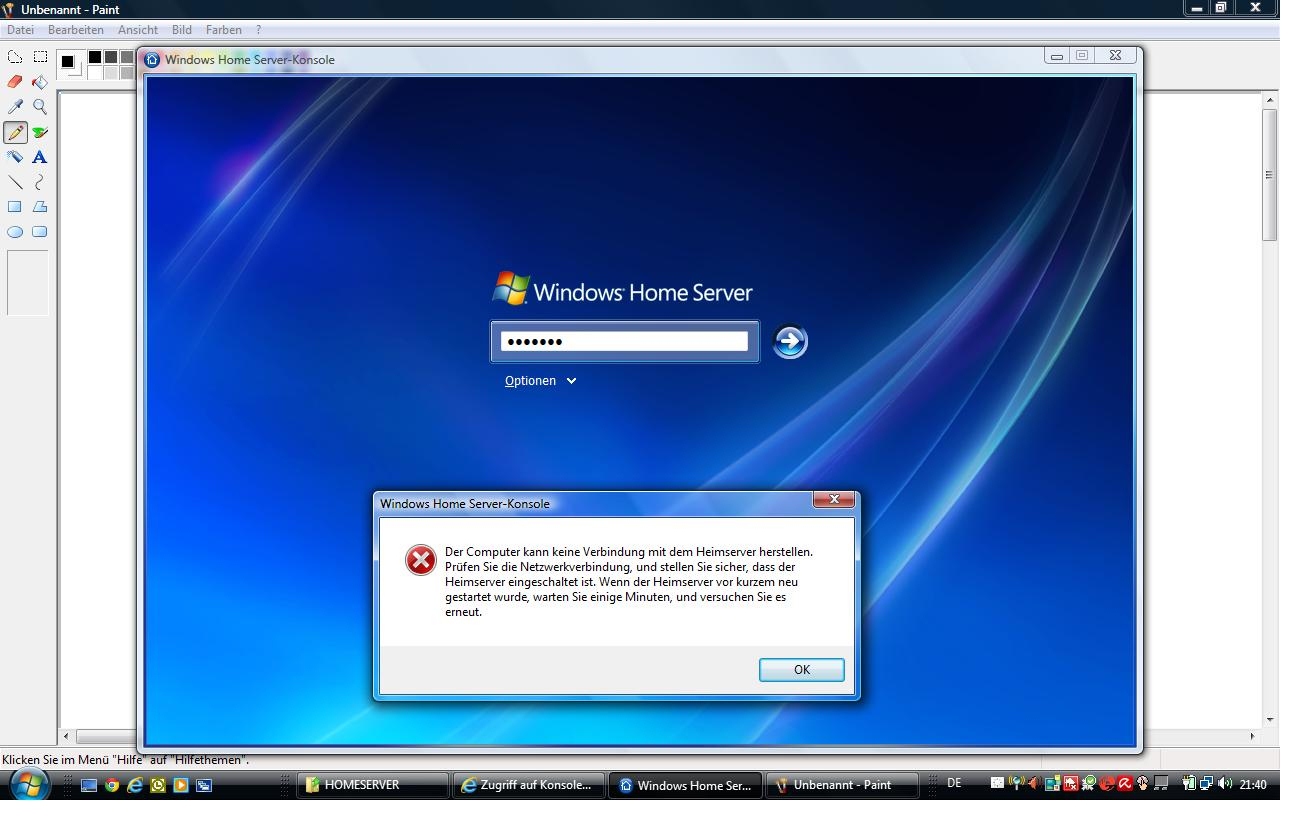This screenshot has width=1299, height=823.
Task: Choose the Brush tool in Paint
Action: point(40,132)
